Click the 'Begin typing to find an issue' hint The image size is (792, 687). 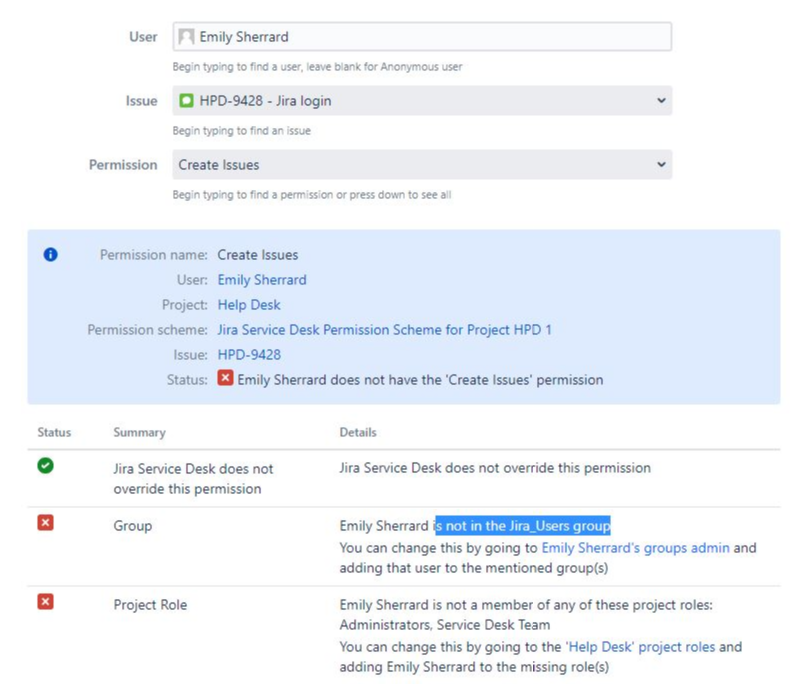click(241, 131)
